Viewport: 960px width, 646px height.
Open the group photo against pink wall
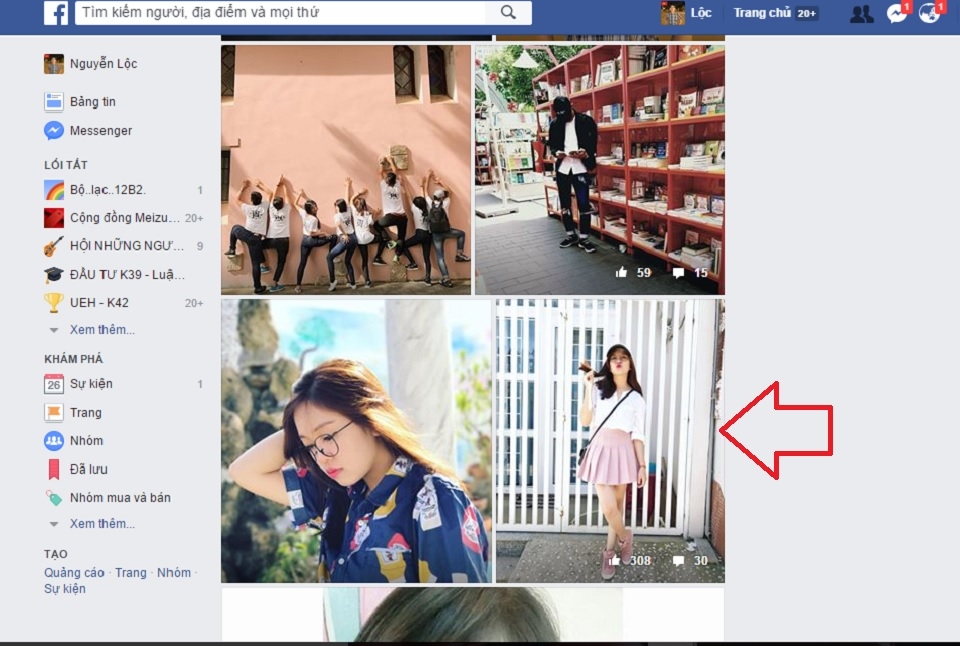[x=346, y=170]
